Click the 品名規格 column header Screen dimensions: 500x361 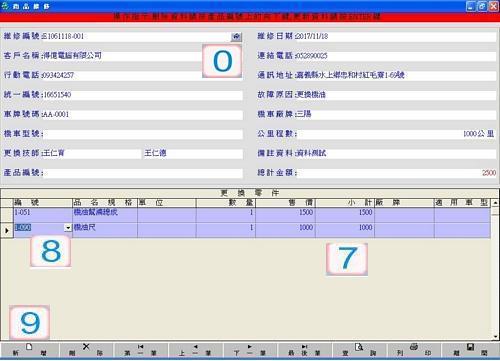tap(105, 202)
